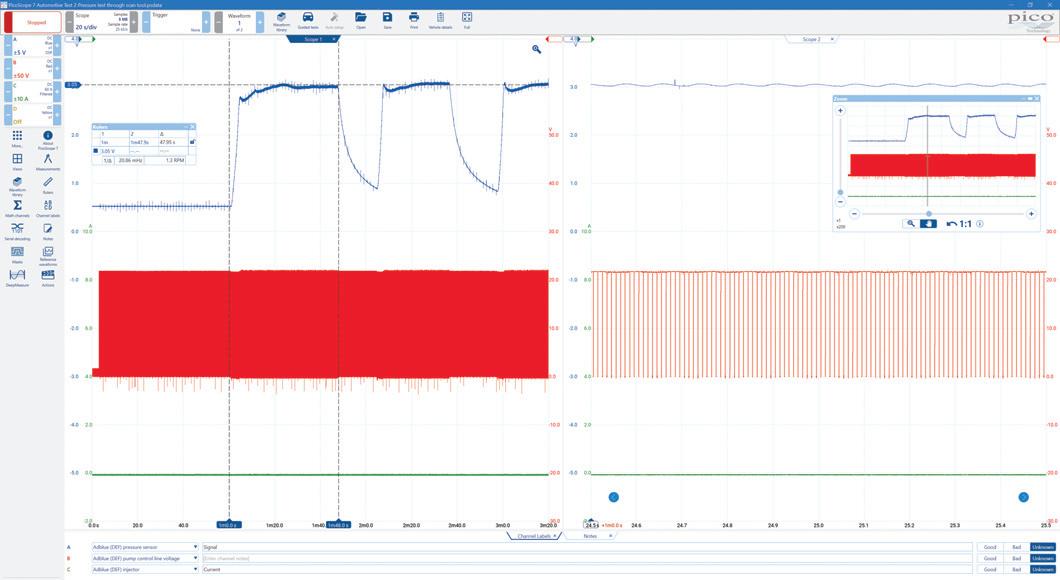Select the Channel Labels bottom tab
The height and width of the screenshot is (580, 1060).
click(x=532, y=536)
